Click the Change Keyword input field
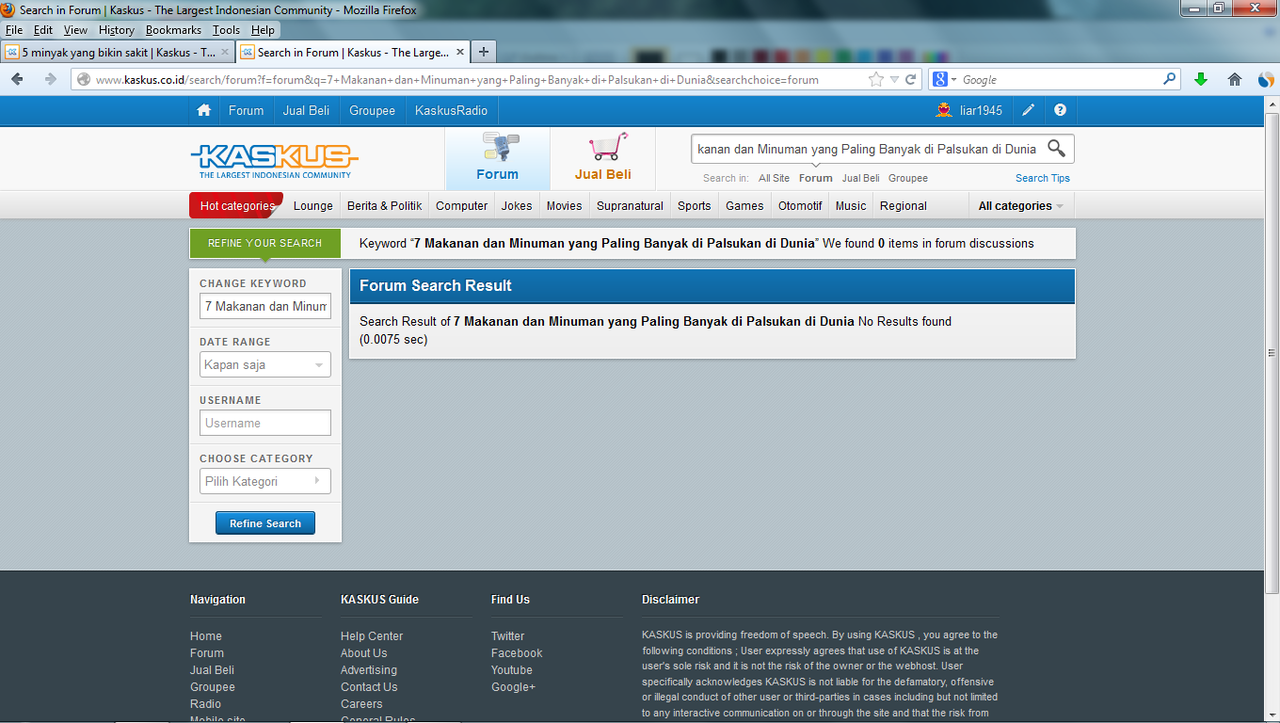The height and width of the screenshot is (723, 1280). click(265, 306)
